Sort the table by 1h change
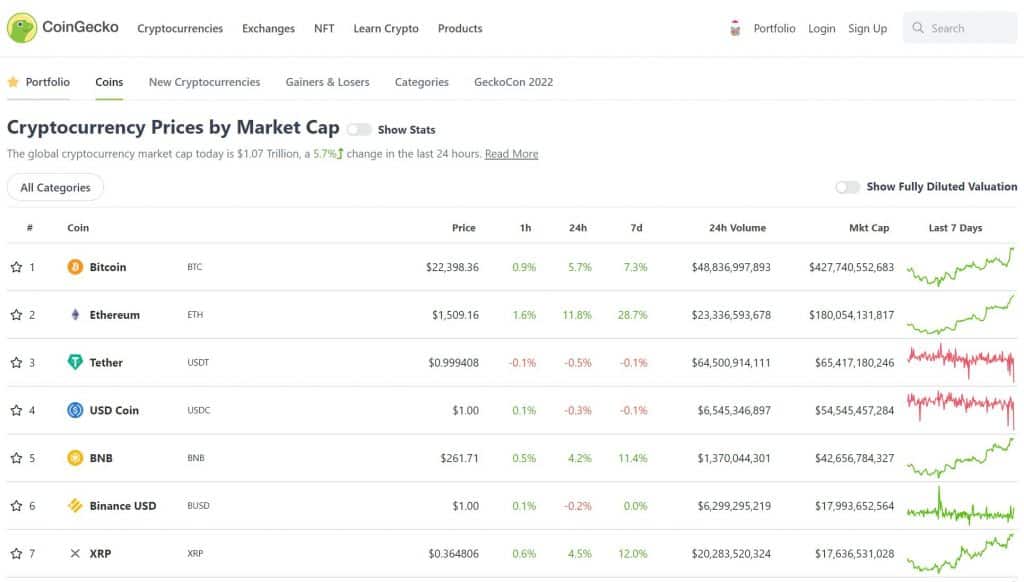1024x582 pixels. pyautogui.click(x=525, y=227)
